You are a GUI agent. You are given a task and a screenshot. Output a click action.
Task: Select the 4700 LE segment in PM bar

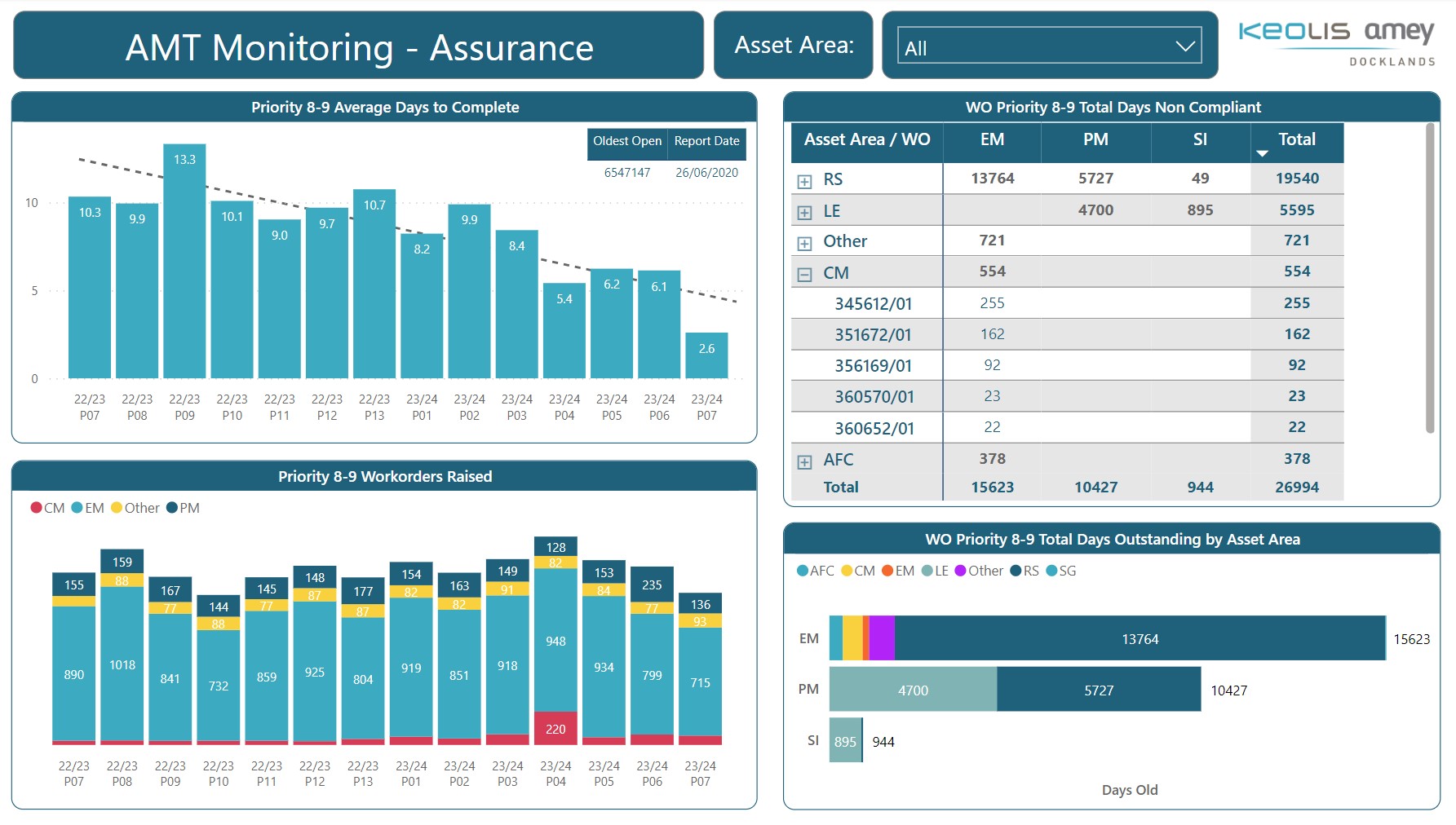coord(913,690)
